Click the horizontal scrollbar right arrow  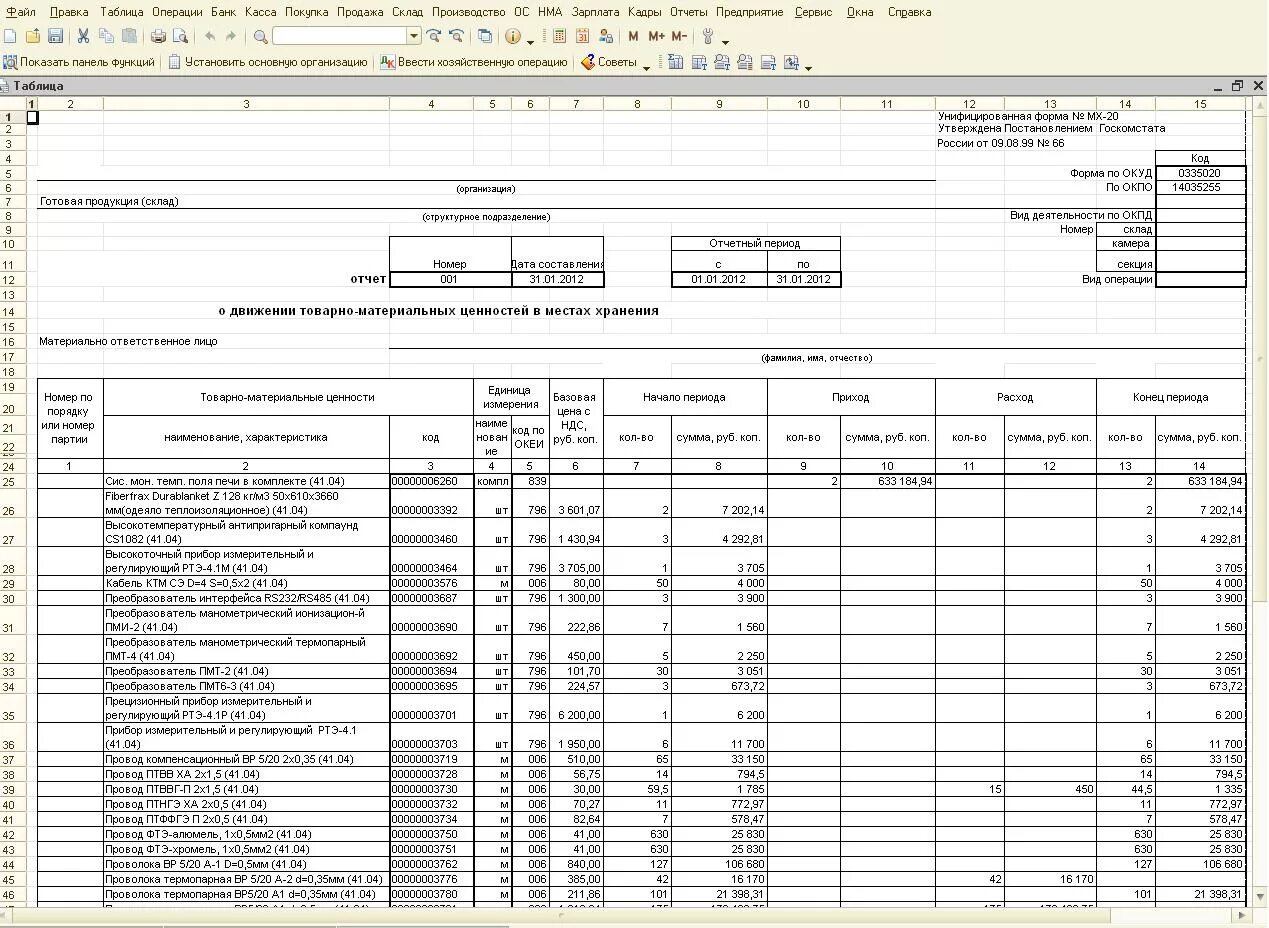point(1241,915)
